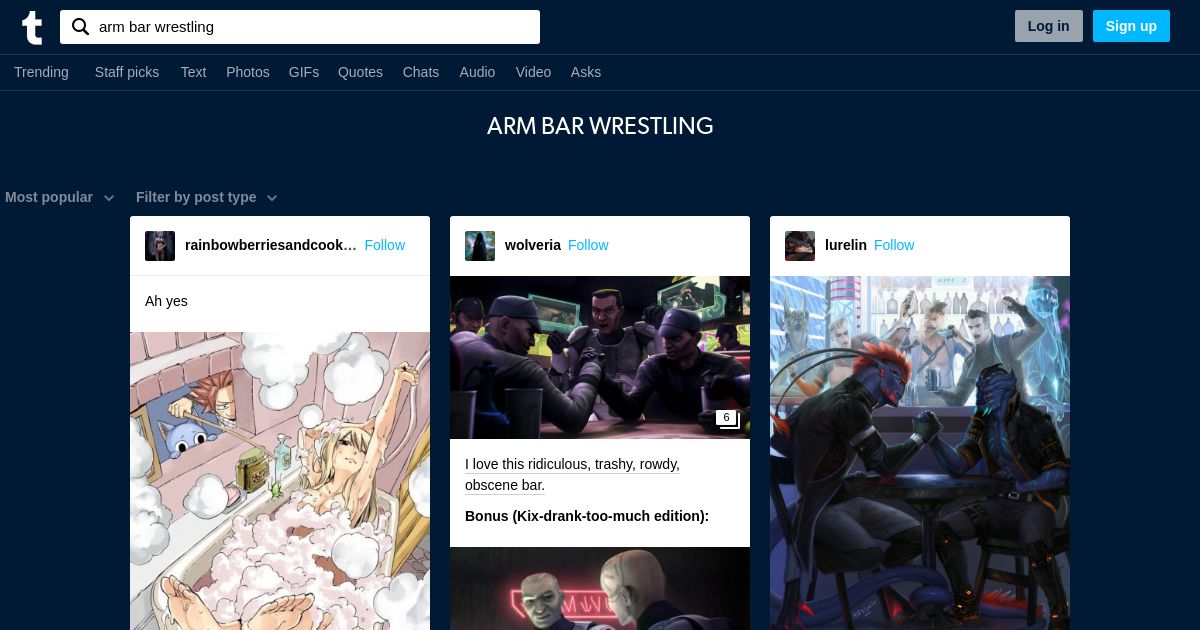Open the Staff picks tab
1200x630 pixels.
[127, 72]
